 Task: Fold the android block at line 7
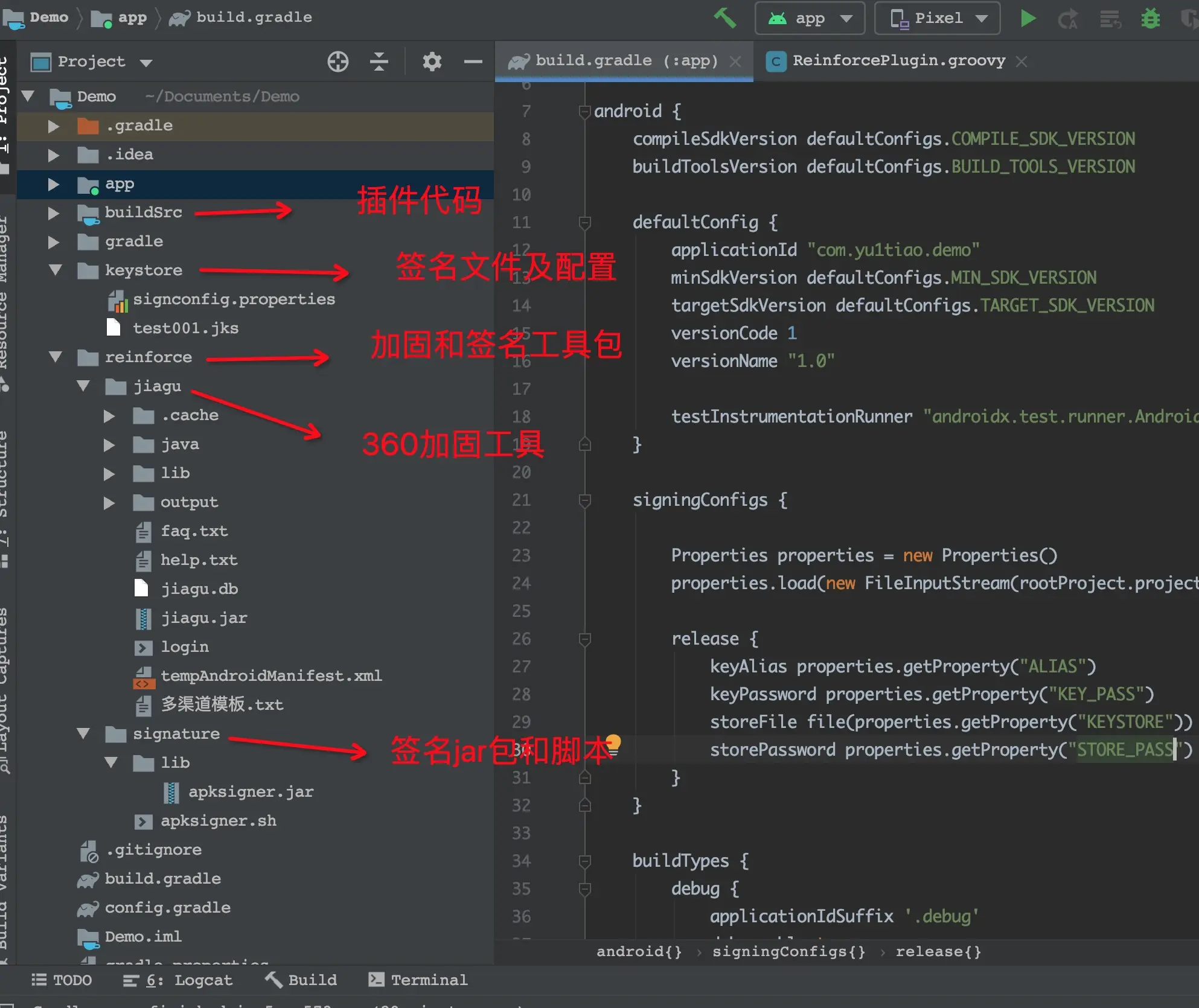[584, 112]
